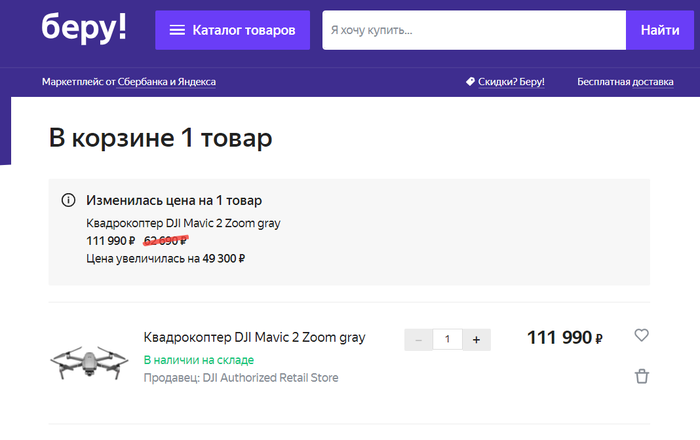Remove item using trash icon

[x=642, y=376]
